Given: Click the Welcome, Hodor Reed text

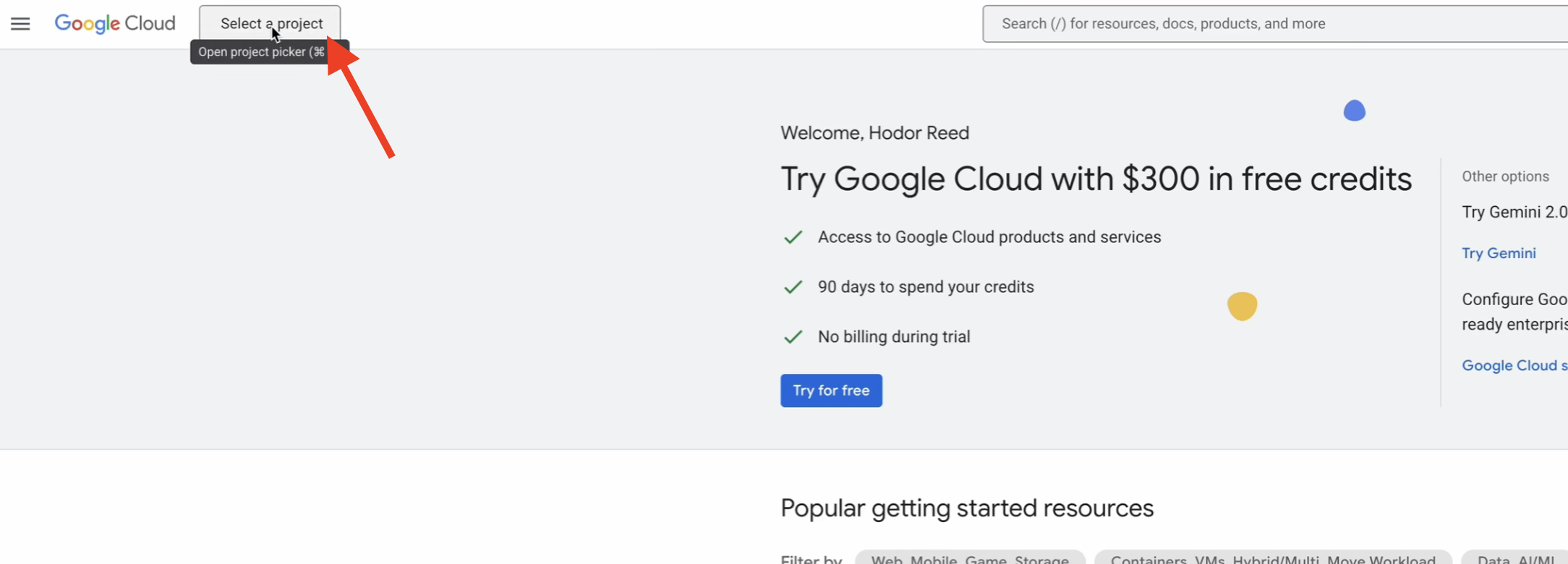Looking at the screenshot, I should pos(874,133).
